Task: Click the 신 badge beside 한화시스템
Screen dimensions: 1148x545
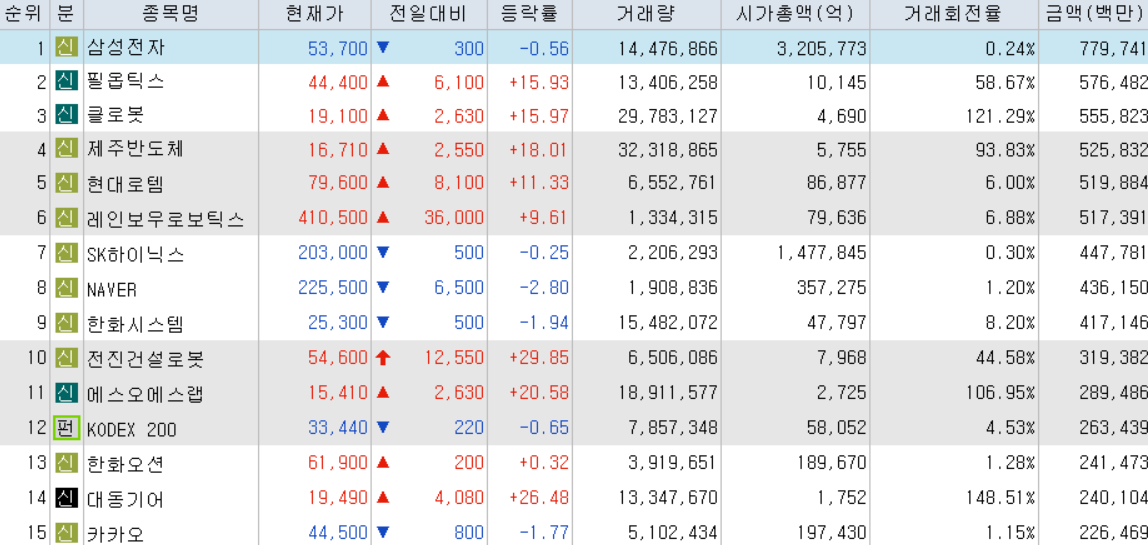Action: 66,323
